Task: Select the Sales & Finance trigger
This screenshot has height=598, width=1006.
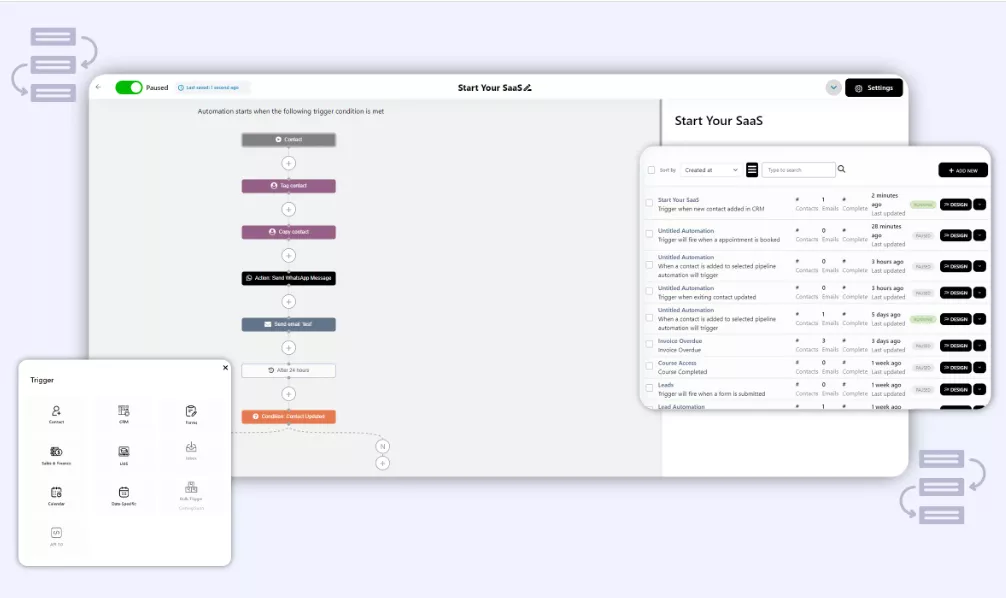Action: (56, 453)
